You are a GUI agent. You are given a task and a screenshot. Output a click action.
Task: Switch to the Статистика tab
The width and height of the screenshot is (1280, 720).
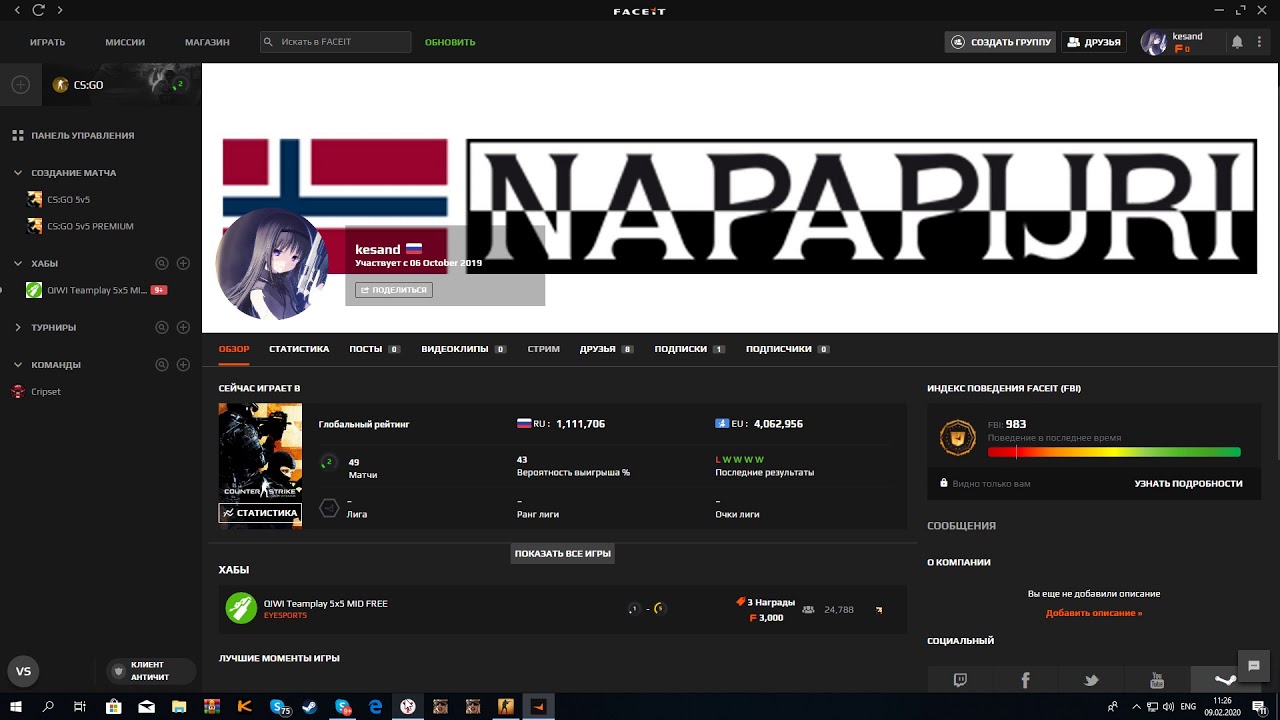(299, 349)
